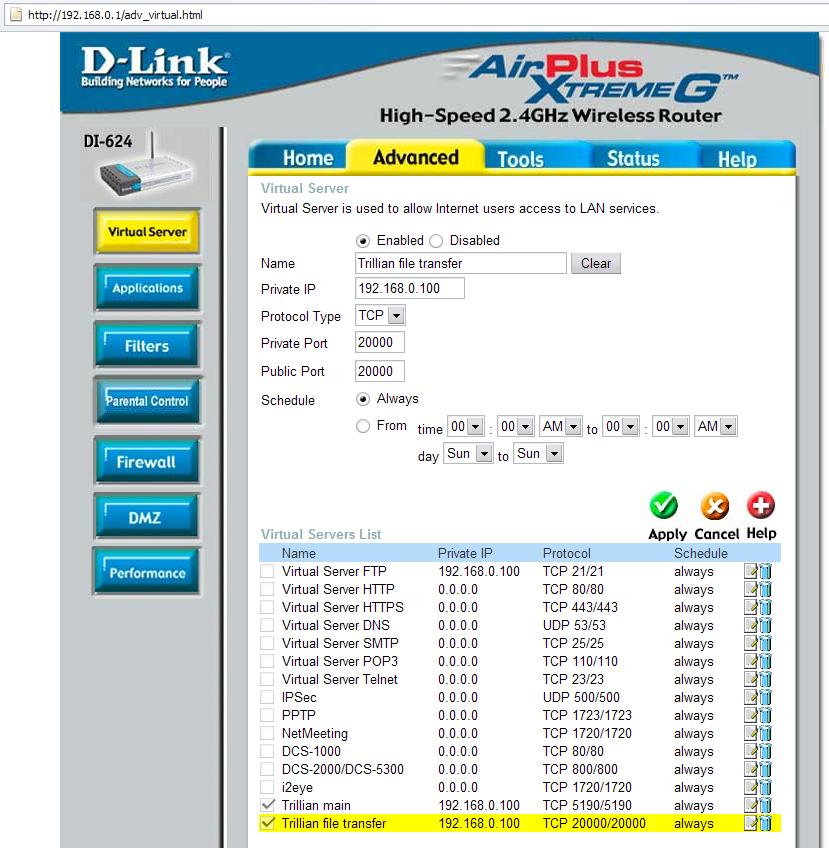Edit the Virtual Server POP3 entry
The image size is (829, 848).
coord(751,661)
